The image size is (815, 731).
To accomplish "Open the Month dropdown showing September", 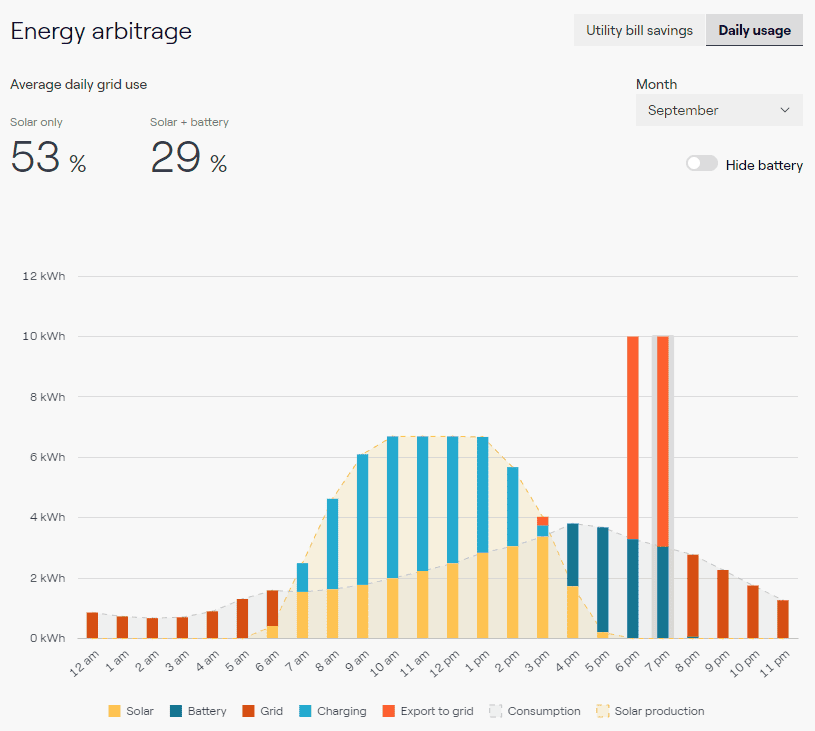I will (719, 110).
